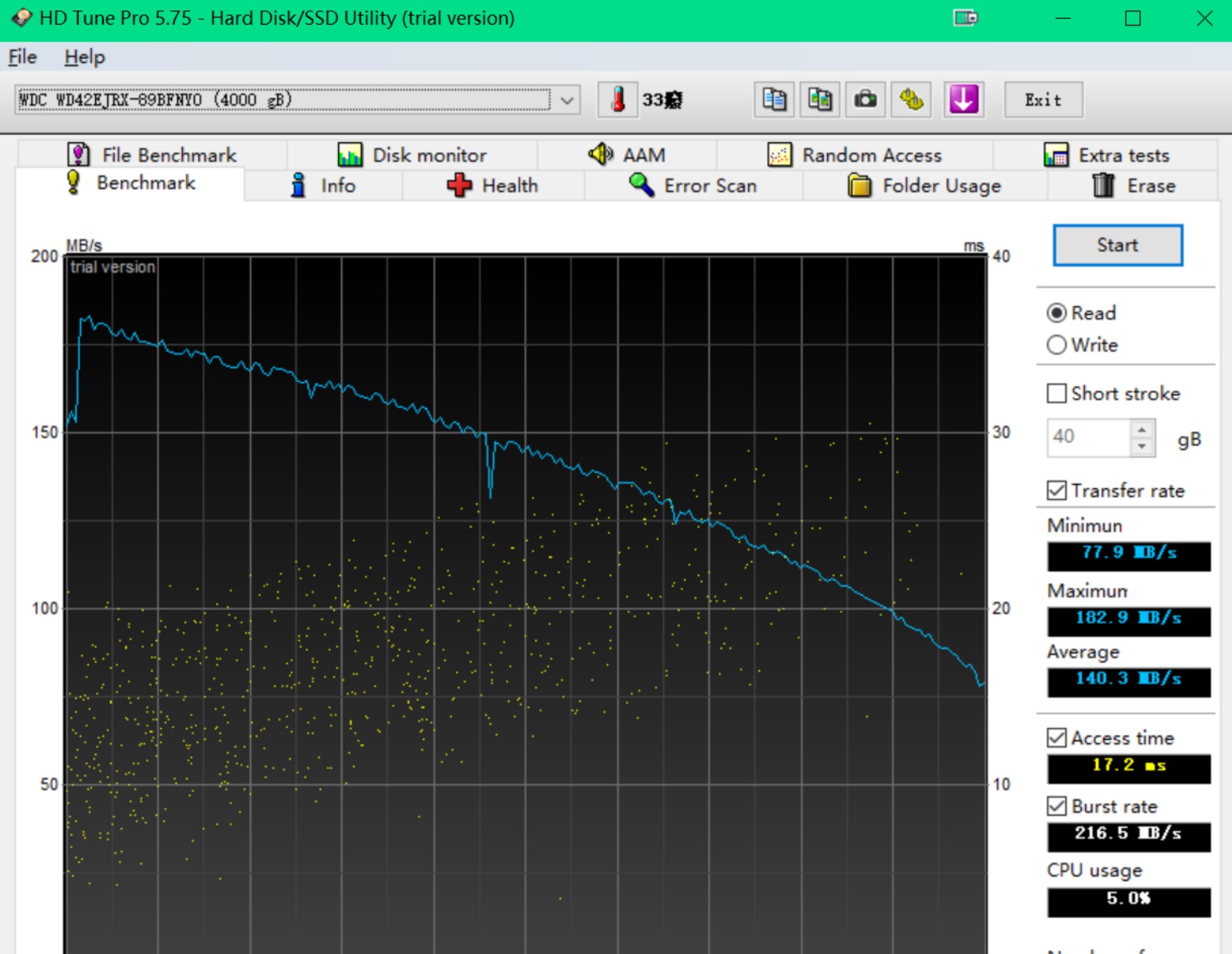Increase short stroke size with up arrow
The width and height of the screenshot is (1232, 954).
pyautogui.click(x=1143, y=429)
